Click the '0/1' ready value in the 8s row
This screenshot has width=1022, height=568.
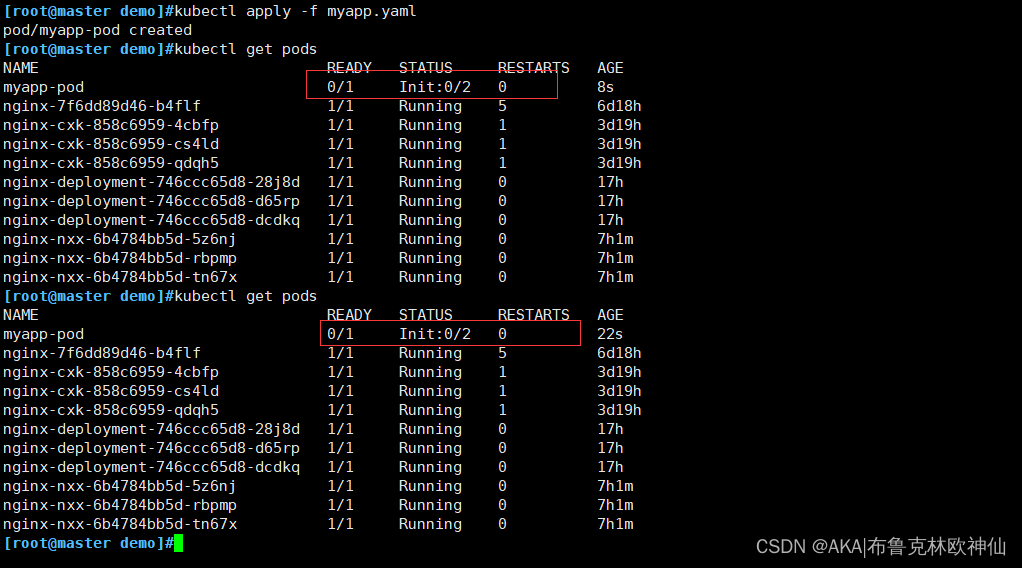point(340,87)
